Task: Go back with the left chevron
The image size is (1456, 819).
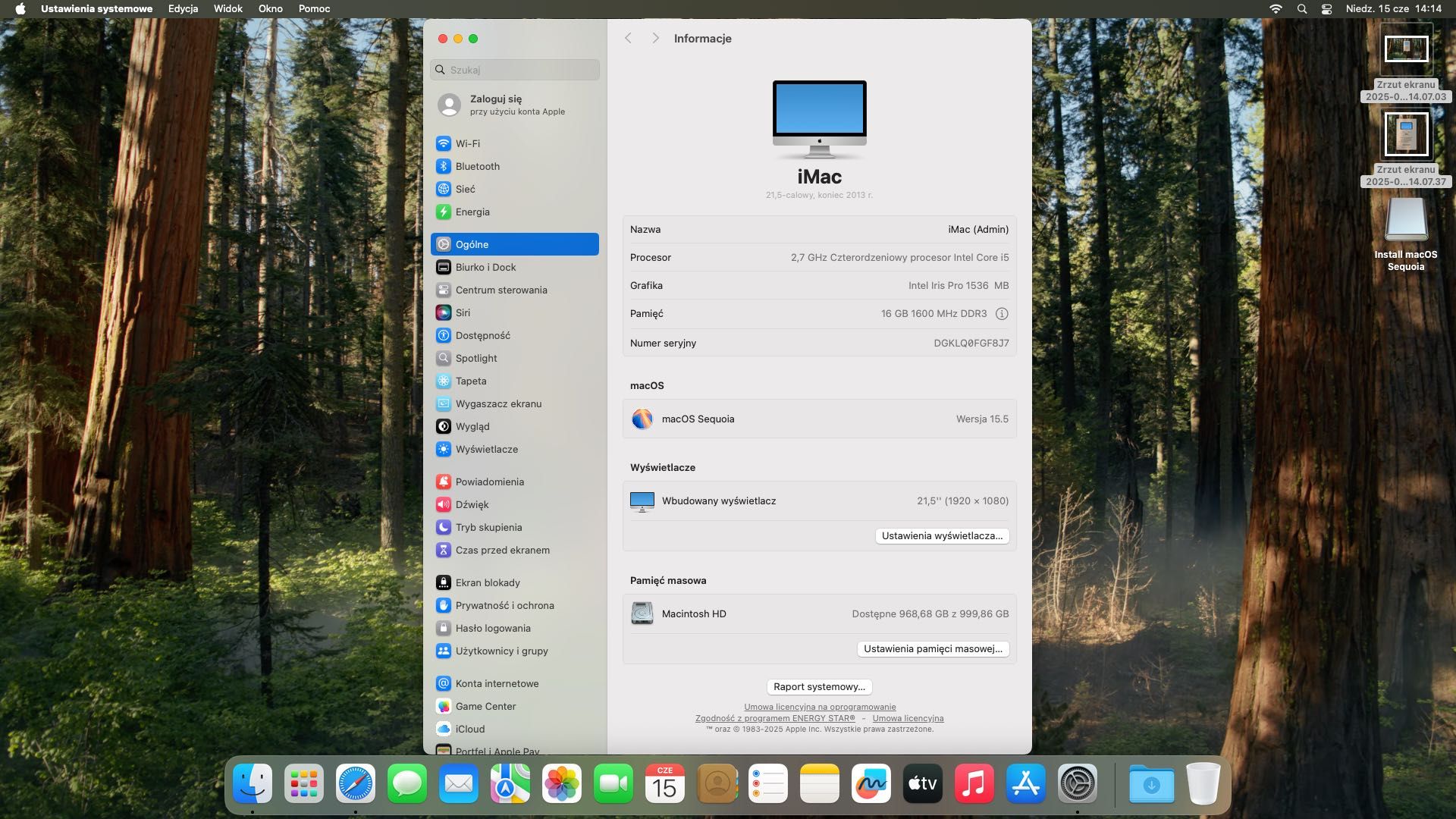Action: tap(628, 38)
